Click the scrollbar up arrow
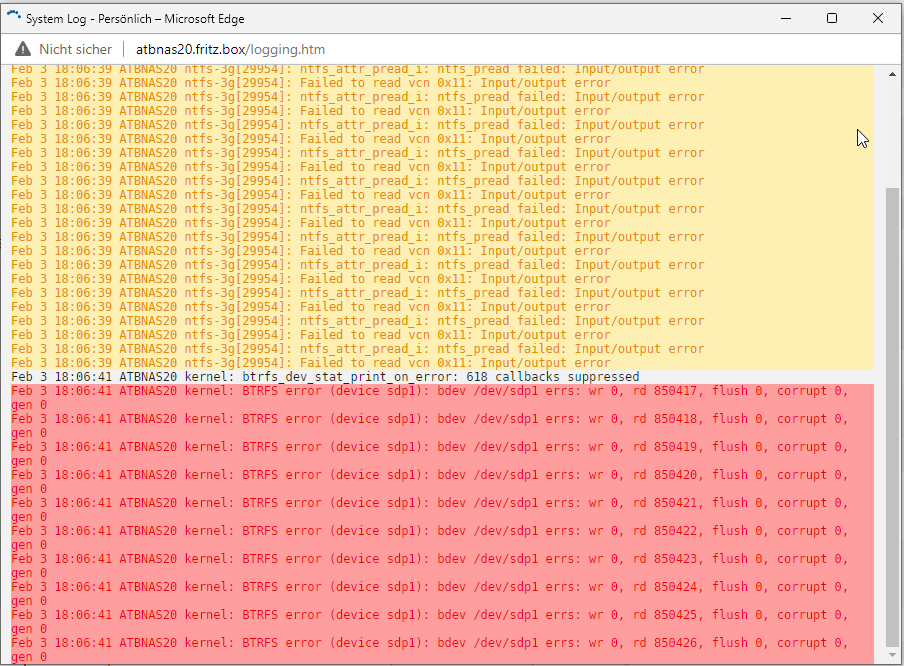This screenshot has width=904, height=666. (x=892, y=74)
